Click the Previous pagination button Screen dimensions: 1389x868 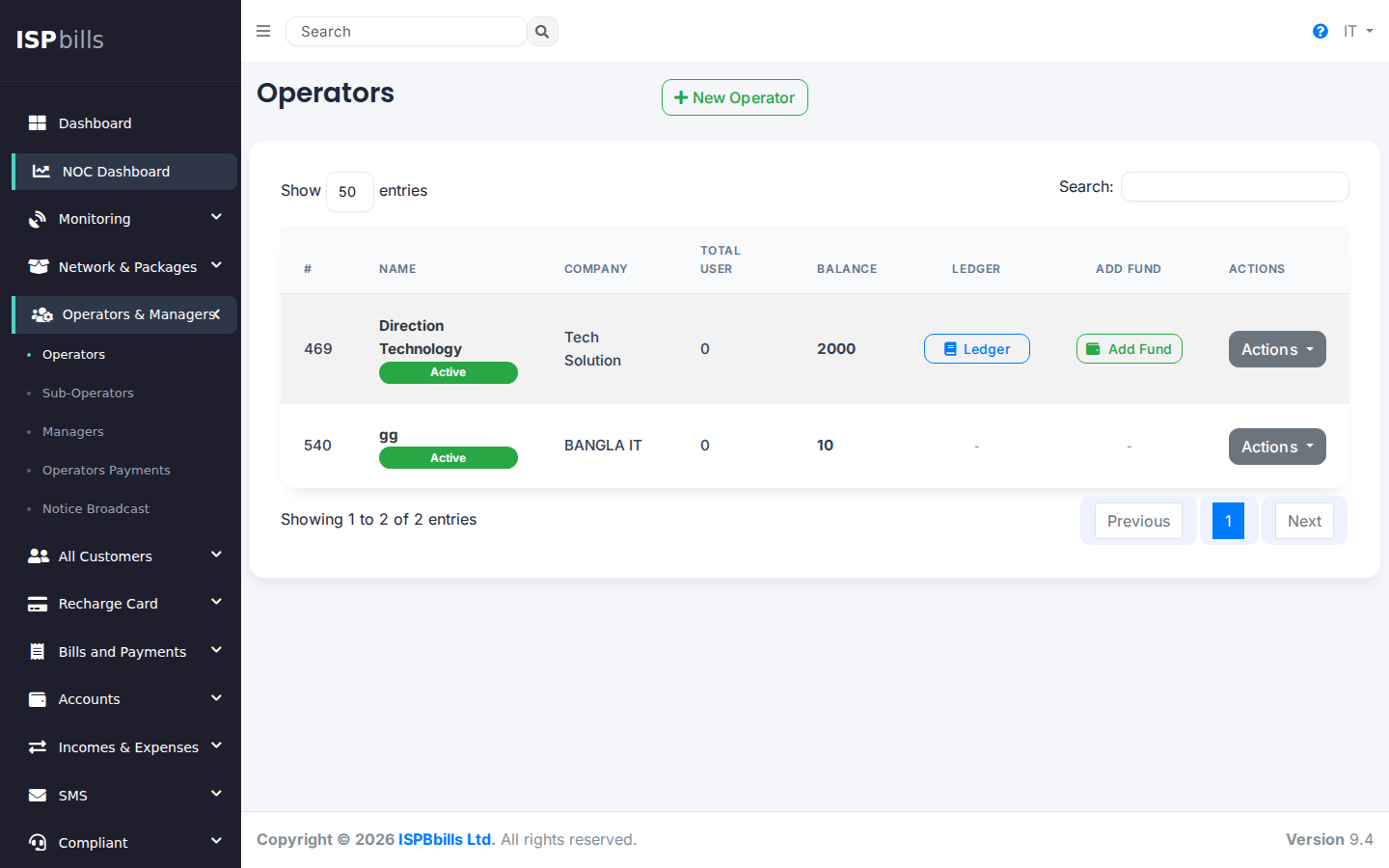tap(1138, 521)
